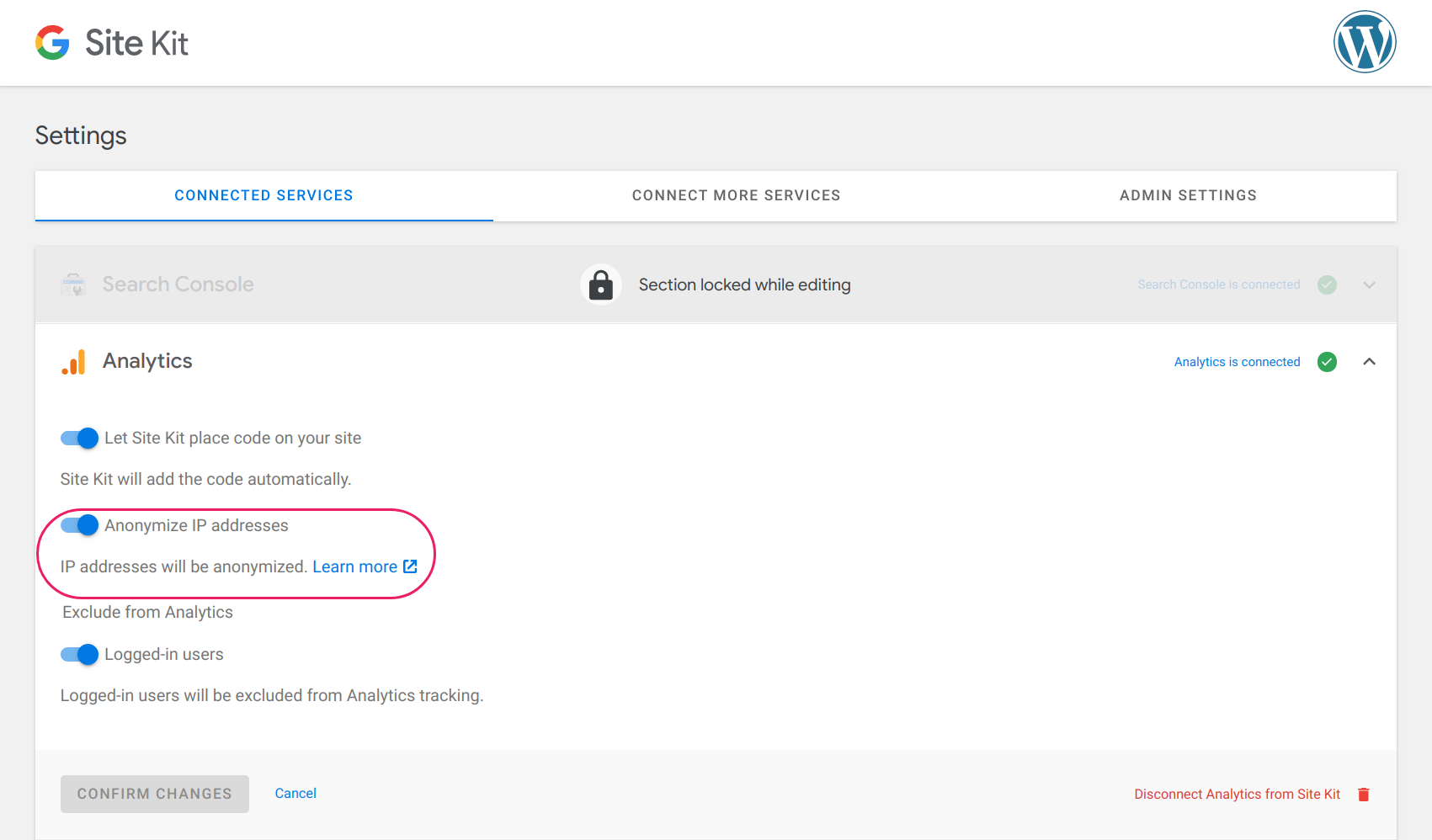
Task: Click Disconnect Analytics from Site Kit
Action: coord(1237,794)
